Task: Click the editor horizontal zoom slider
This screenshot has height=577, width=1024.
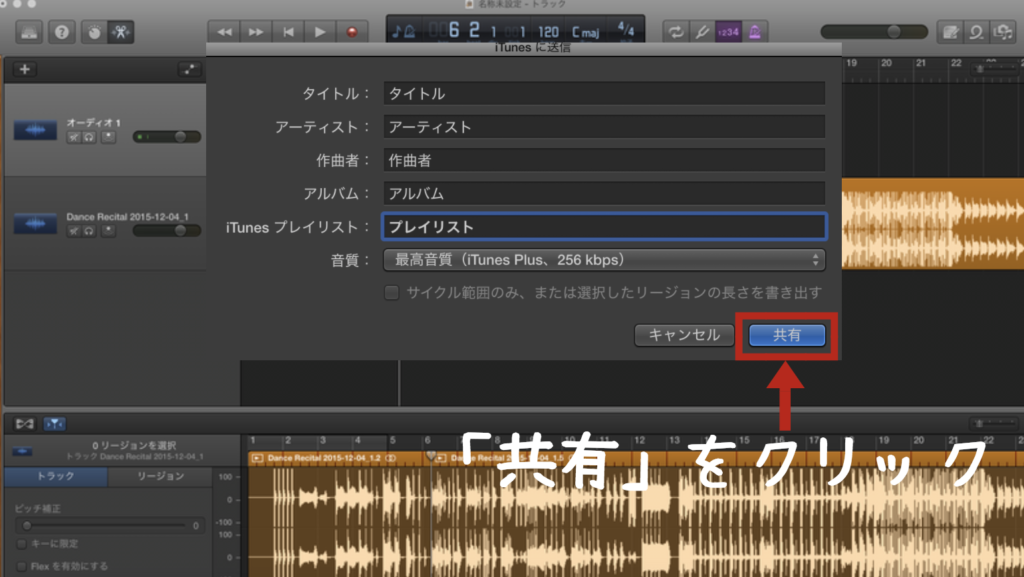Action: click(x=994, y=424)
